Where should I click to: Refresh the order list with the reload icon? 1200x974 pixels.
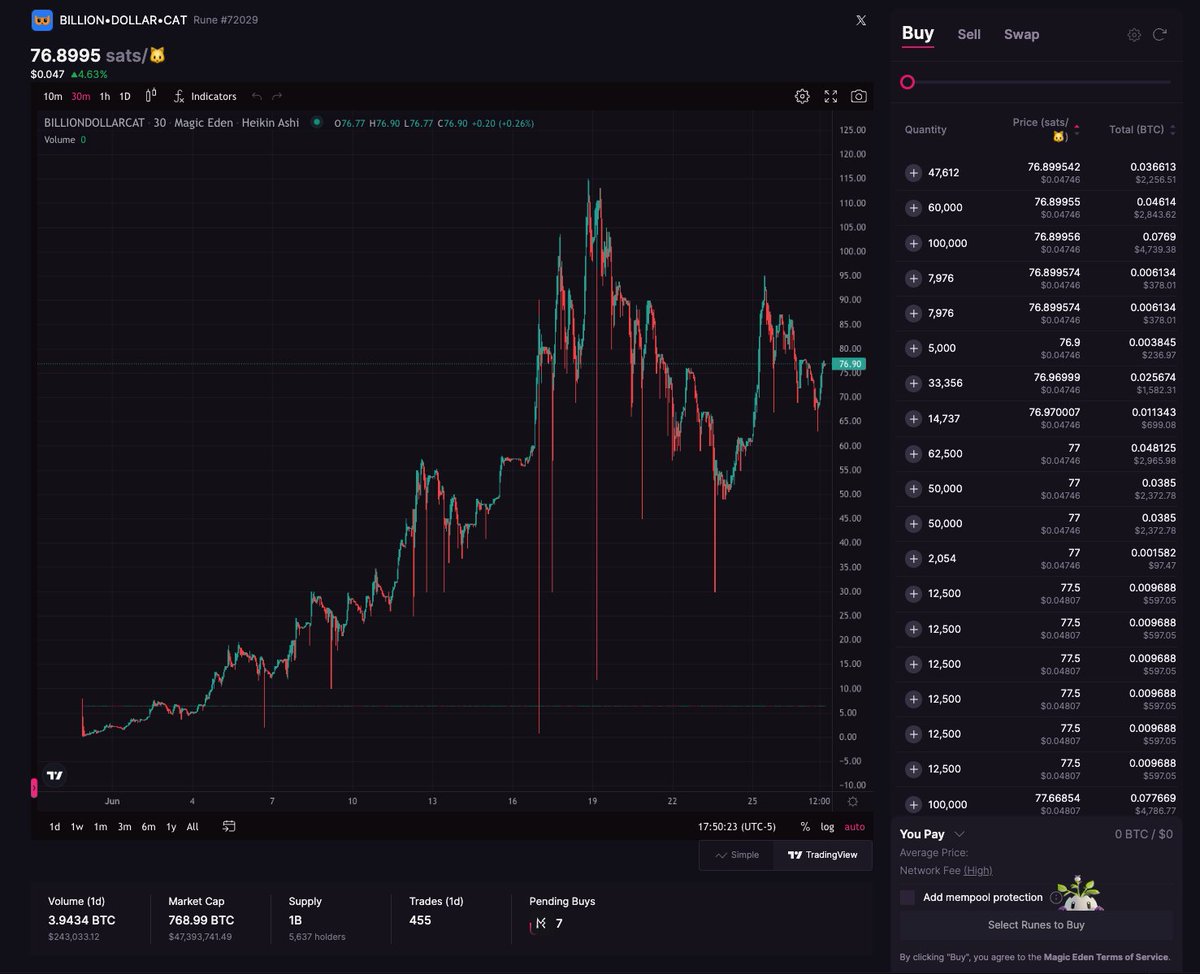tap(1160, 34)
